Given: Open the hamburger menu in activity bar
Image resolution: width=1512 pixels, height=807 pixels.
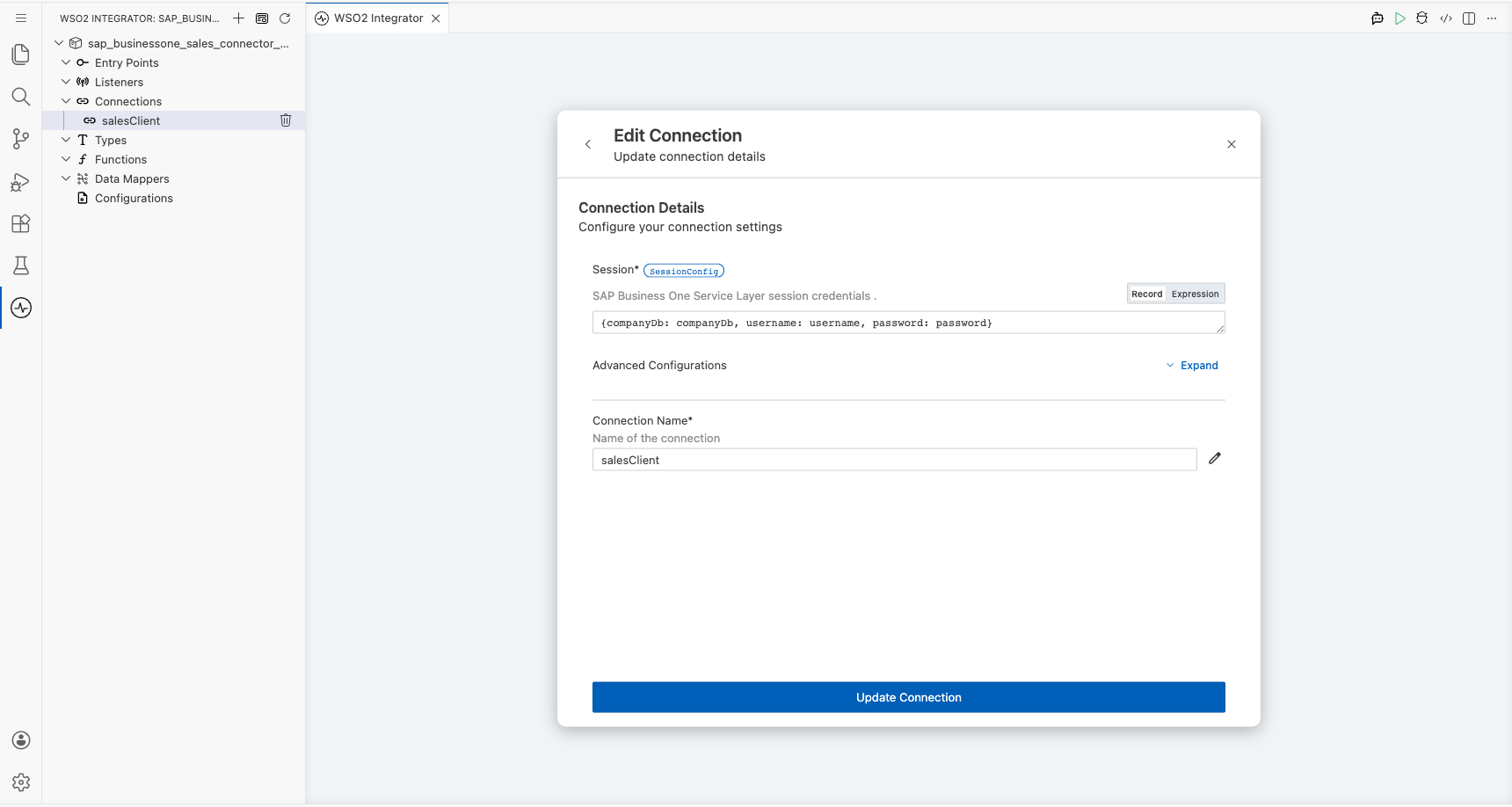Looking at the screenshot, I should [21, 18].
